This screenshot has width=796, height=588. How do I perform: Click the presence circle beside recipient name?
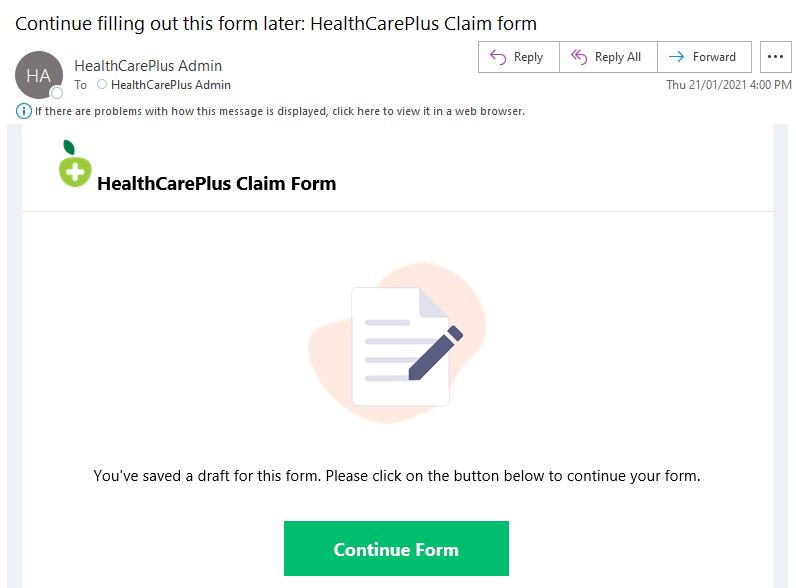coord(102,84)
